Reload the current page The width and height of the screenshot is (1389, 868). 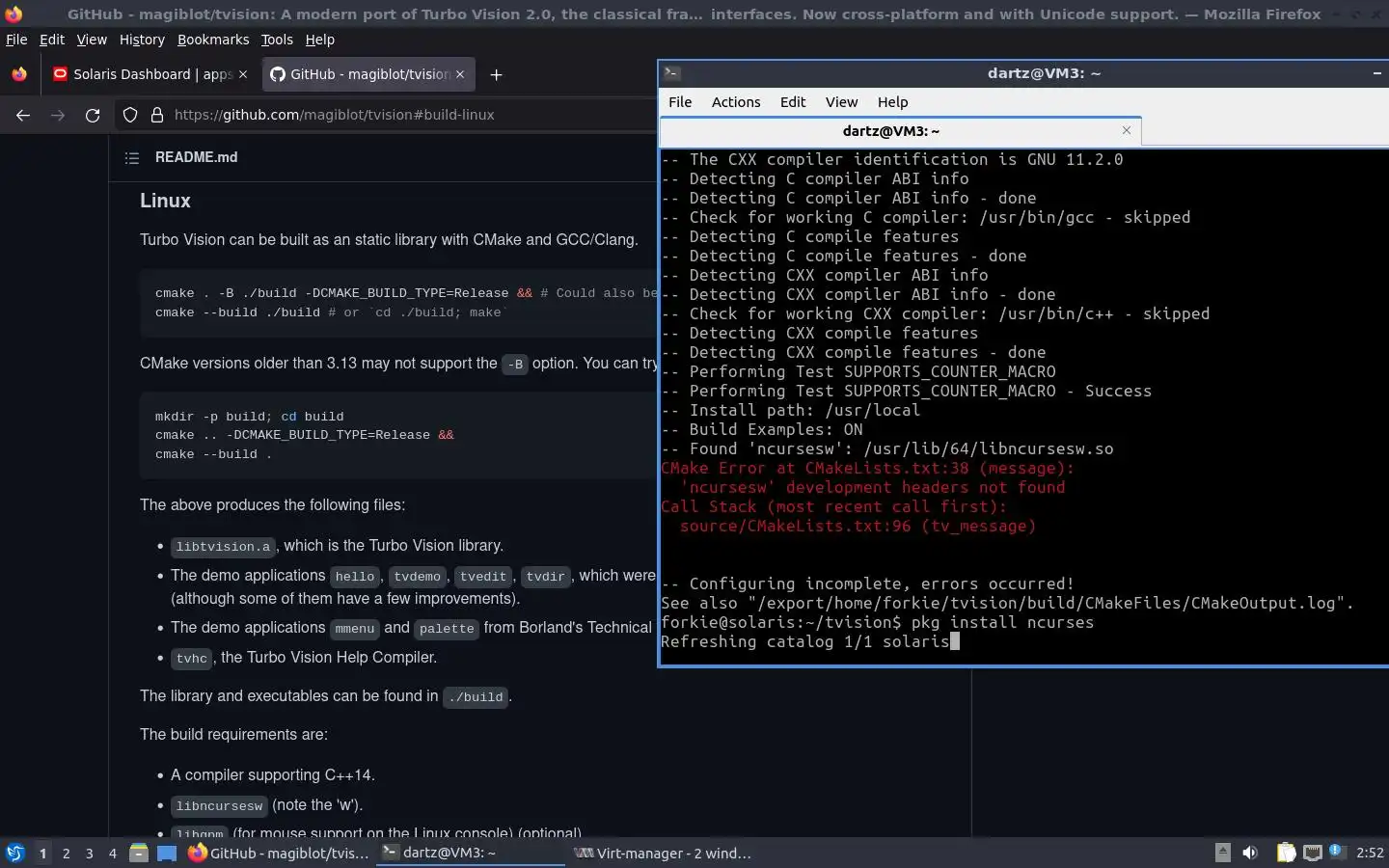click(93, 115)
